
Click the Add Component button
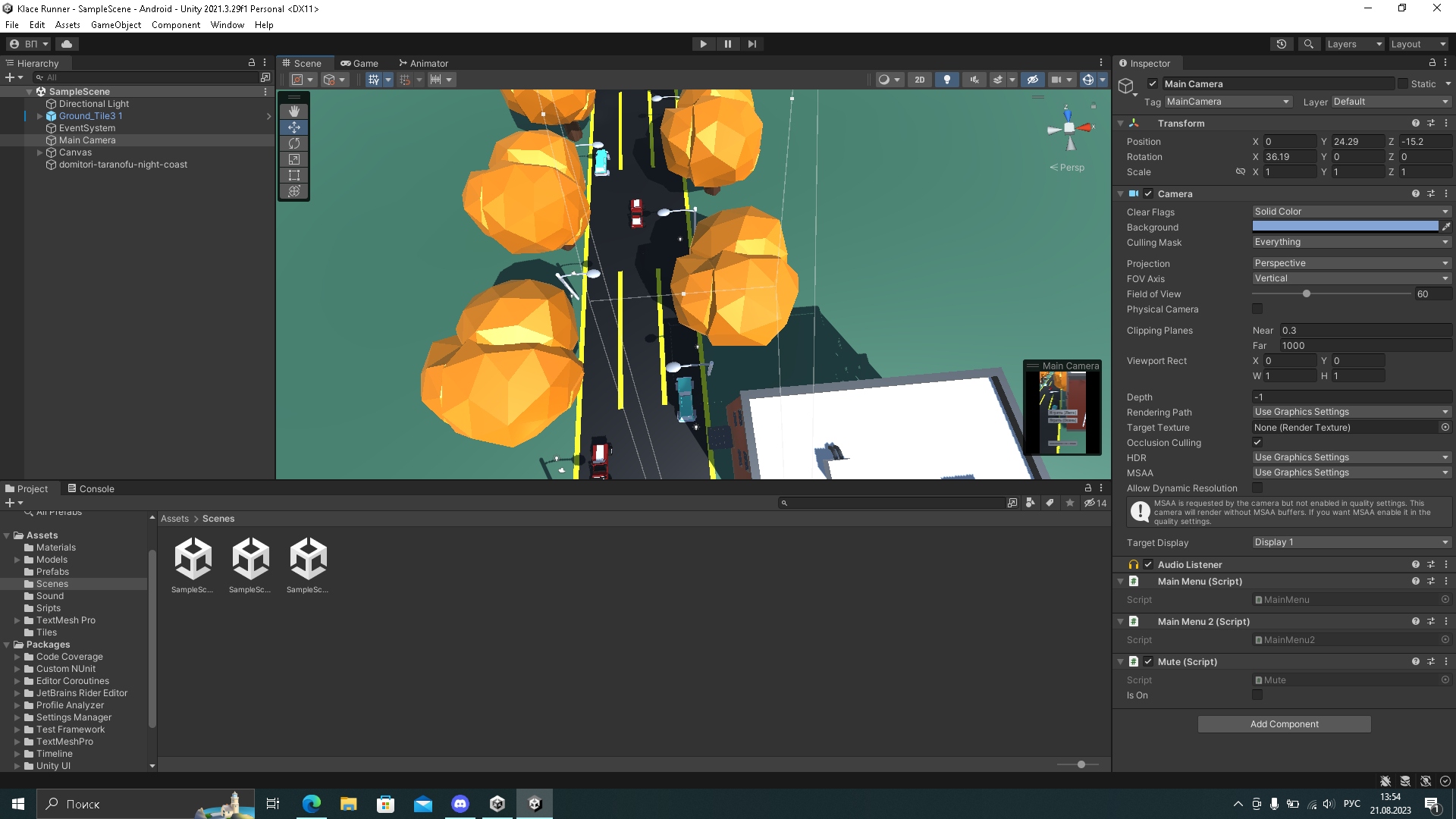point(1284,724)
